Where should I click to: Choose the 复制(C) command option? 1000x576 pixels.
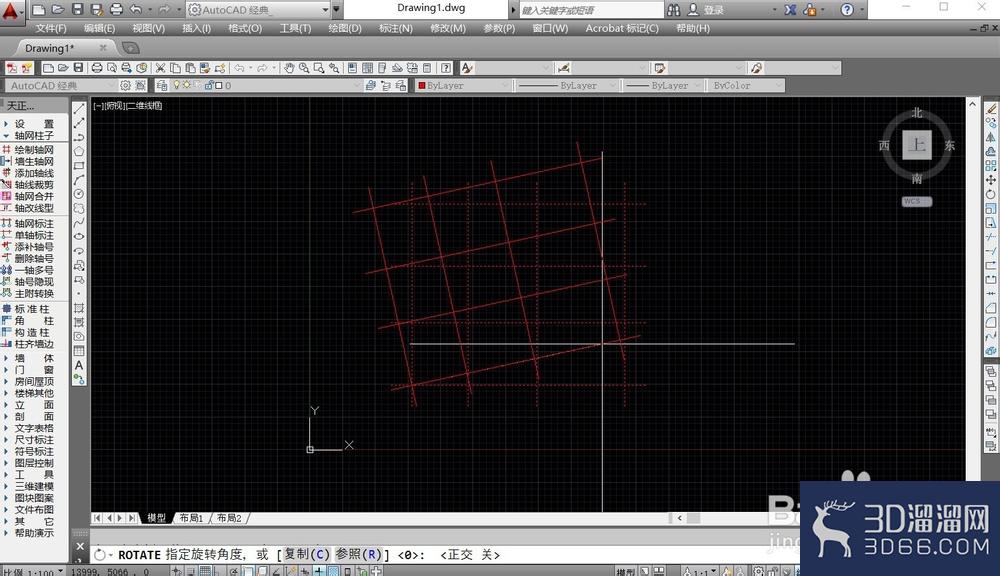click(307, 554)
